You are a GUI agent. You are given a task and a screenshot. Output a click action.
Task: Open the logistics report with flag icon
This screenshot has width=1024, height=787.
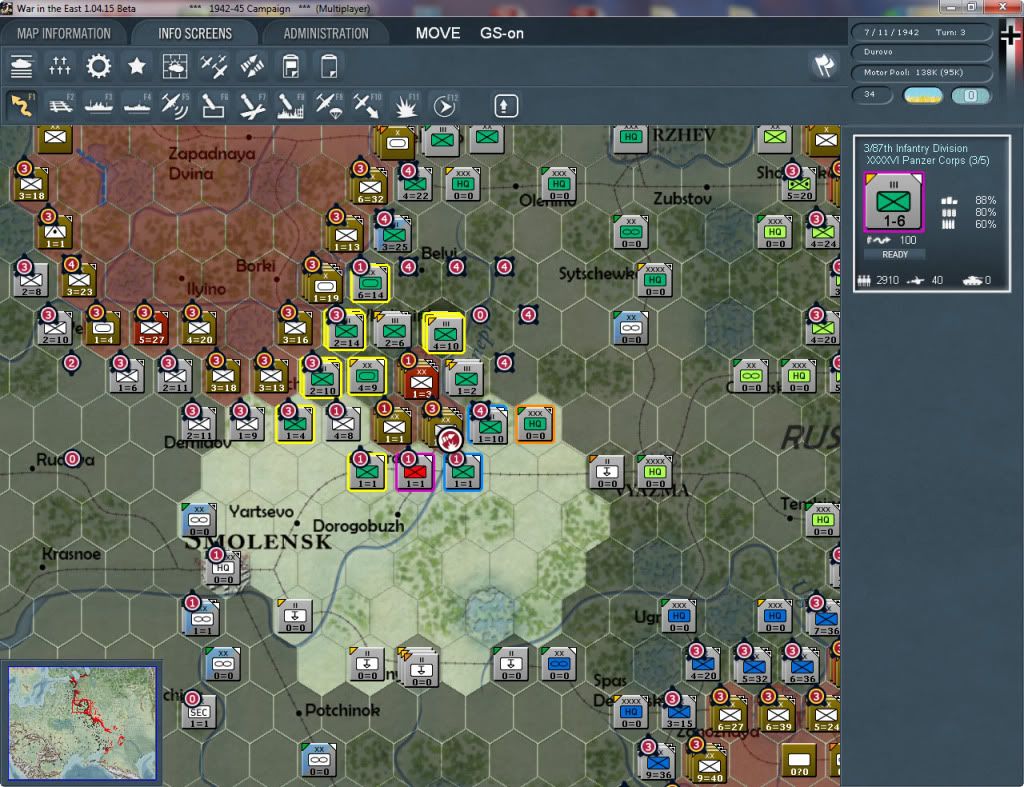pos(291,67)
